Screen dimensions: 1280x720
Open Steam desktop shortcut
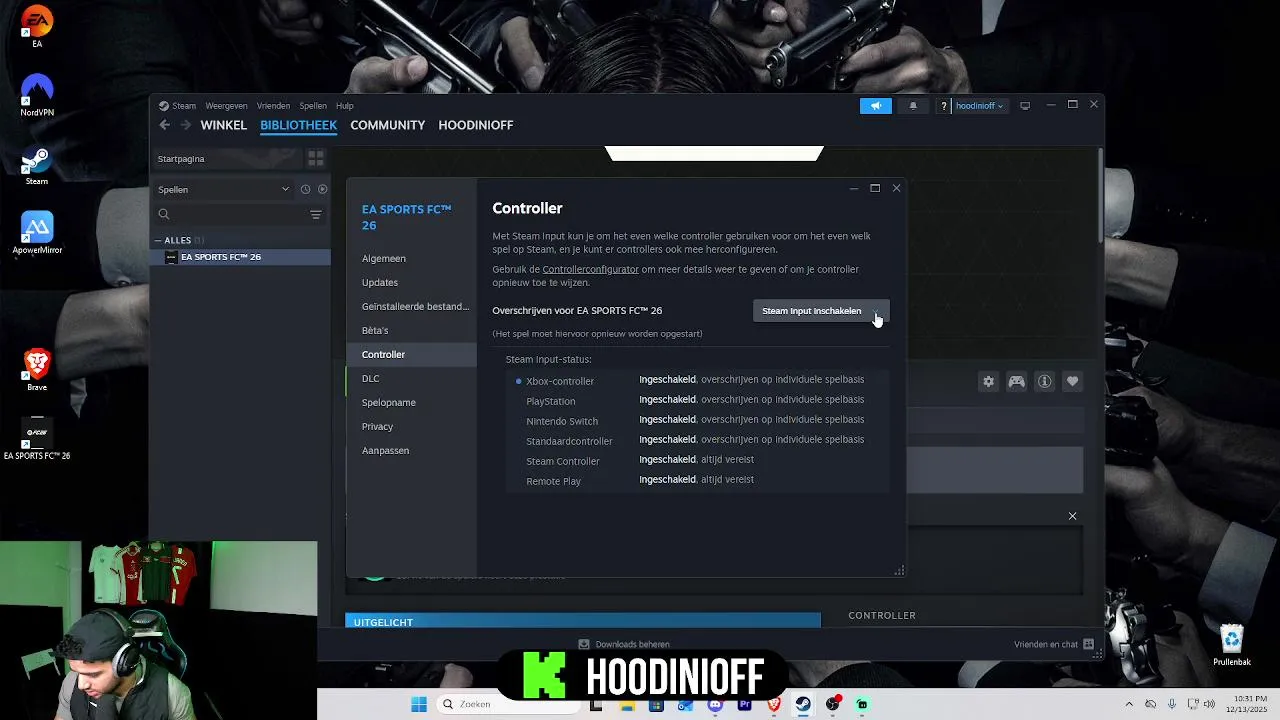[x=37, y=165]
